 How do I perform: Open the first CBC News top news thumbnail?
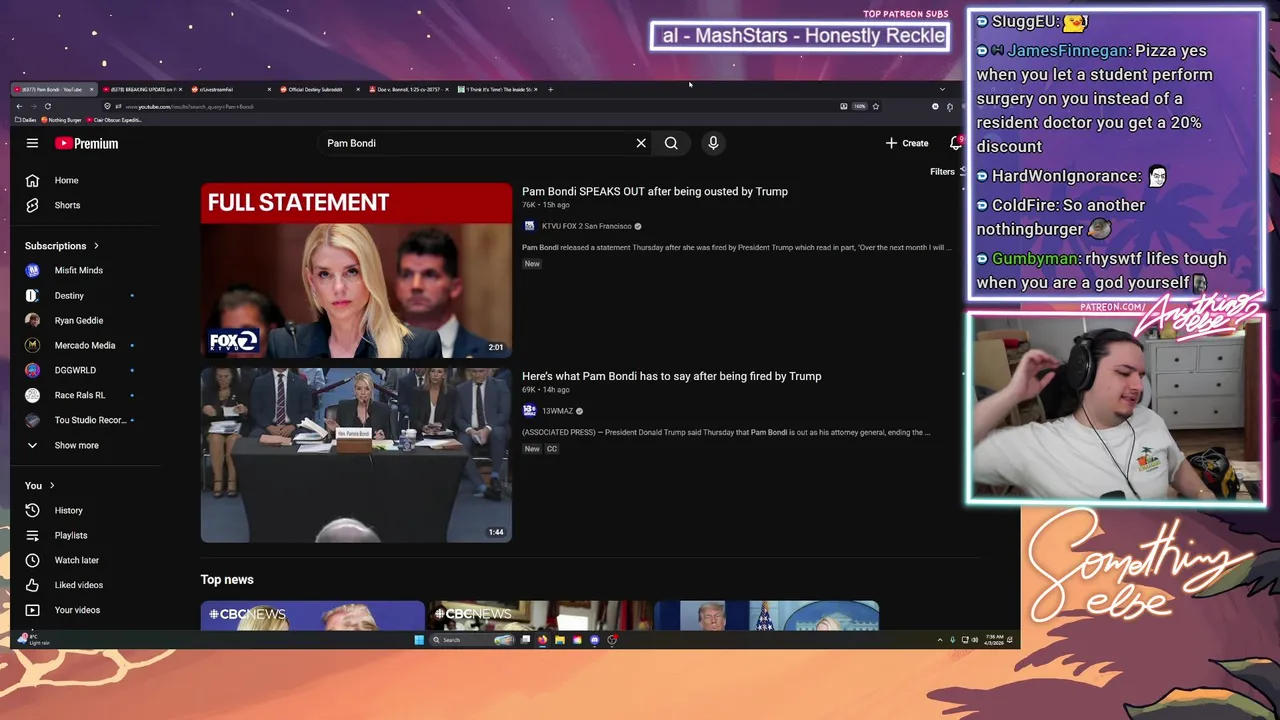coord(312,615)
